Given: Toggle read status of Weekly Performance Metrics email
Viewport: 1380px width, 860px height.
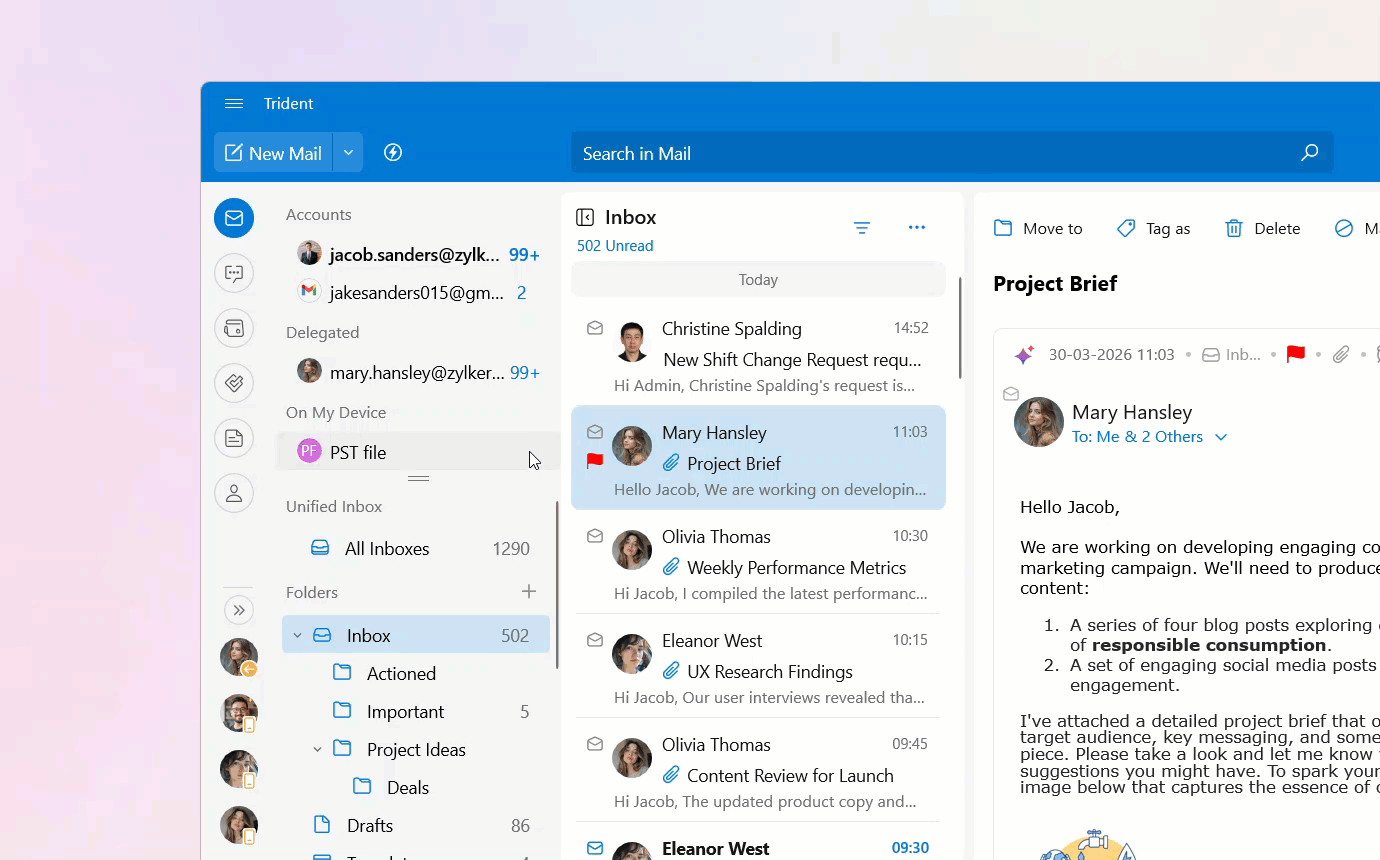Looking at the screenshot, I should [595, 536].
